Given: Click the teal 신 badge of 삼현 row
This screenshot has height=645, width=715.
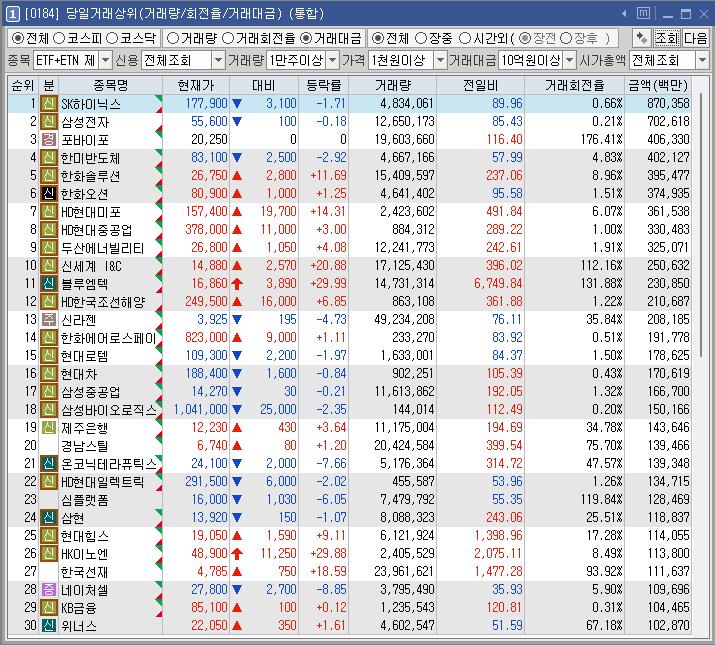Looking at the screenshot, I should click(49, 518).
